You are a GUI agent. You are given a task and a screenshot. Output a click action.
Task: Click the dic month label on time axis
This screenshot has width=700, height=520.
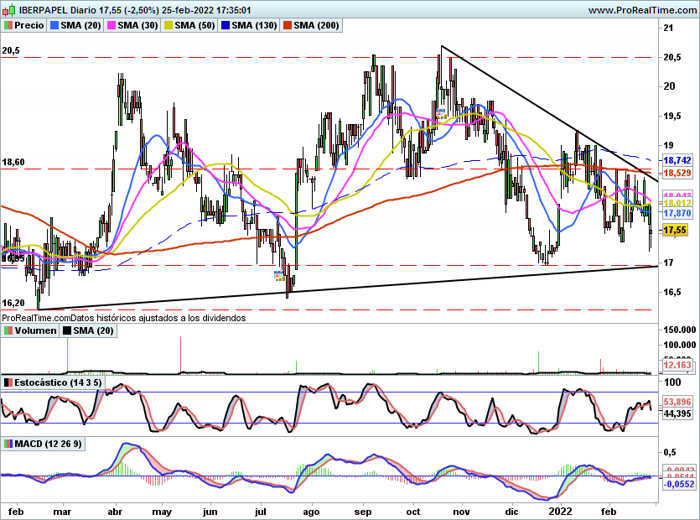pyautogui.click(x=512, y=512)
